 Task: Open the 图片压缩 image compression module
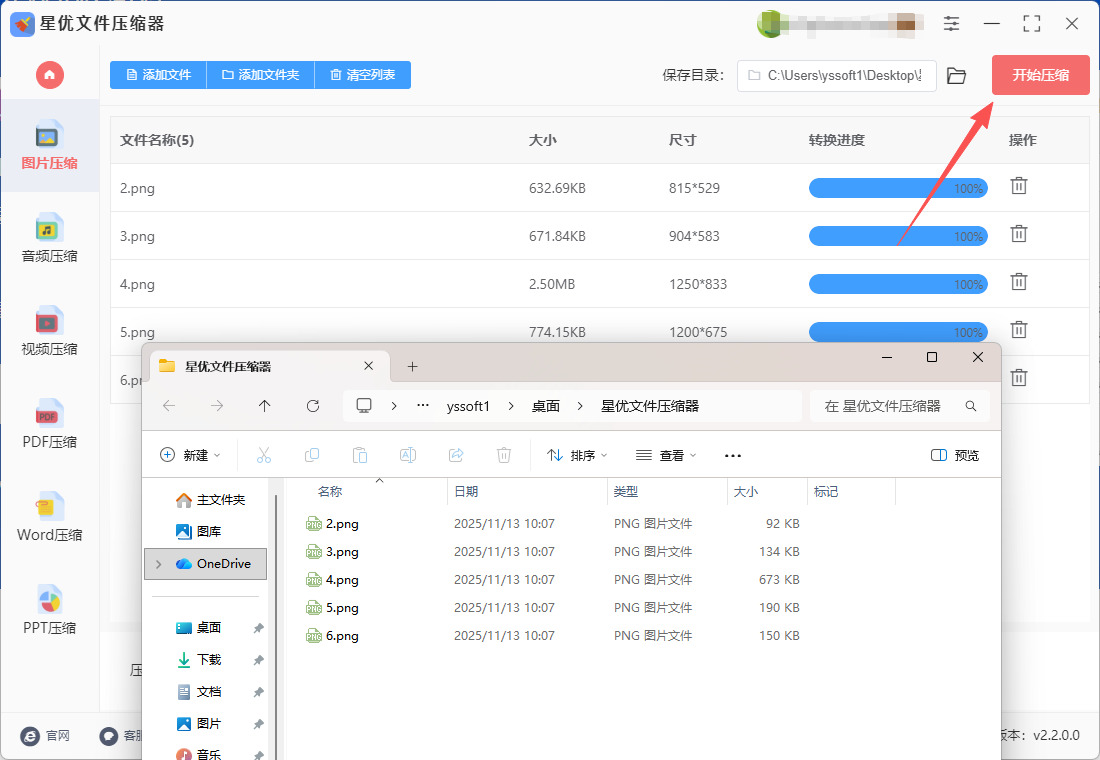click(49, 146)
